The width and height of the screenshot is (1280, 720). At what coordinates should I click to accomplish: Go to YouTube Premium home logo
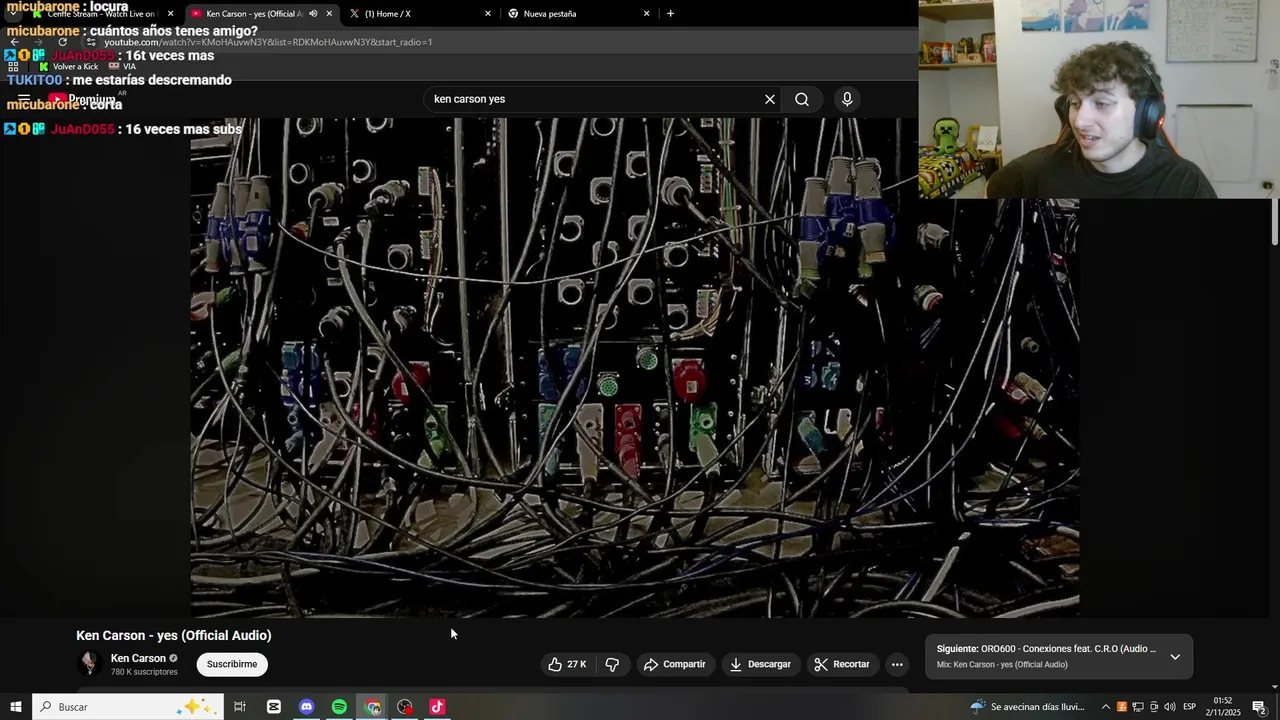click(84, 99)
